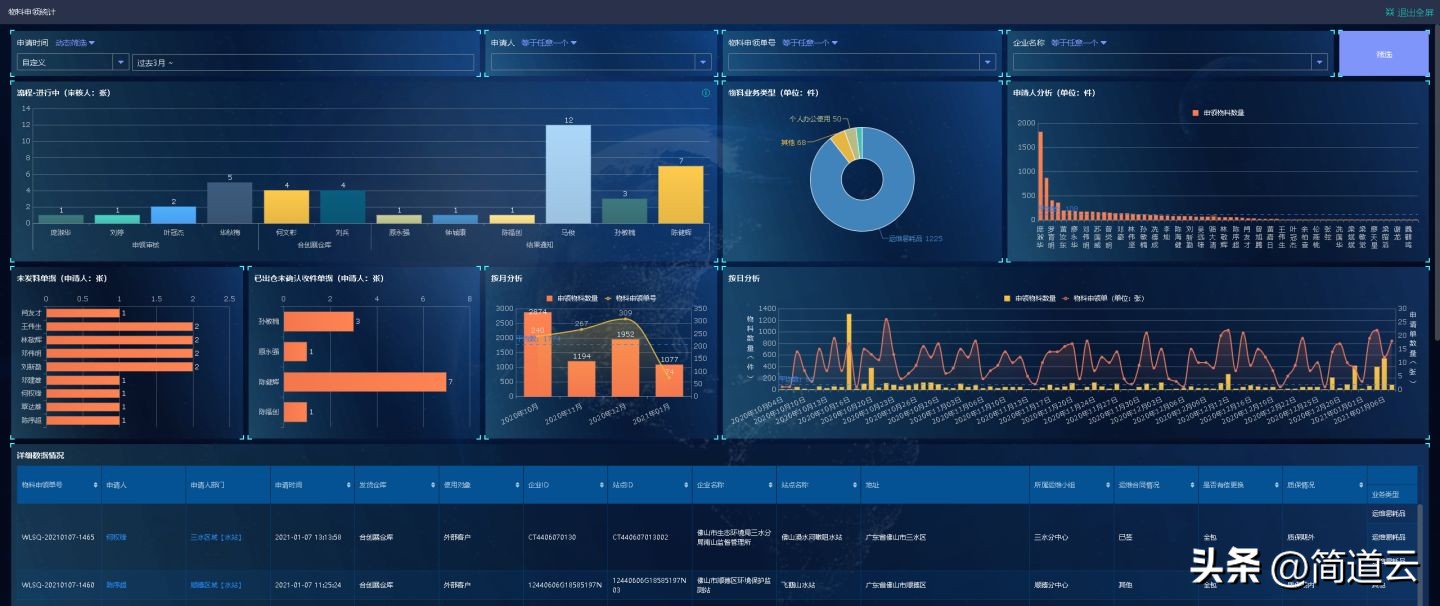This screenshot has height=606, width=1440.
Task: Click sort icon on 申请人部门 column
Action: click(x=264, y=485)
